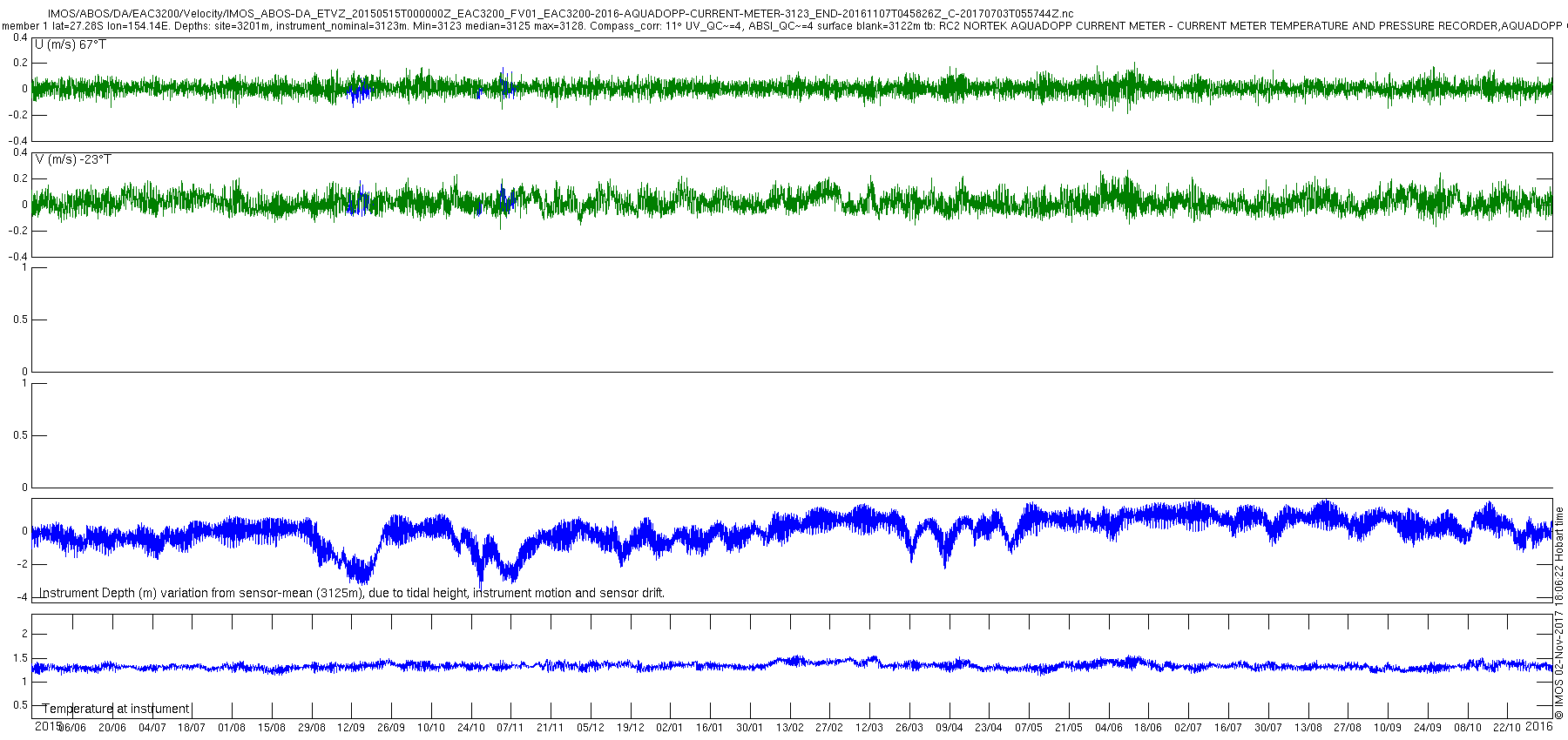Click the '15/08' date tick label
This screenshot has width=1568, height=740.
pos(272,728)
